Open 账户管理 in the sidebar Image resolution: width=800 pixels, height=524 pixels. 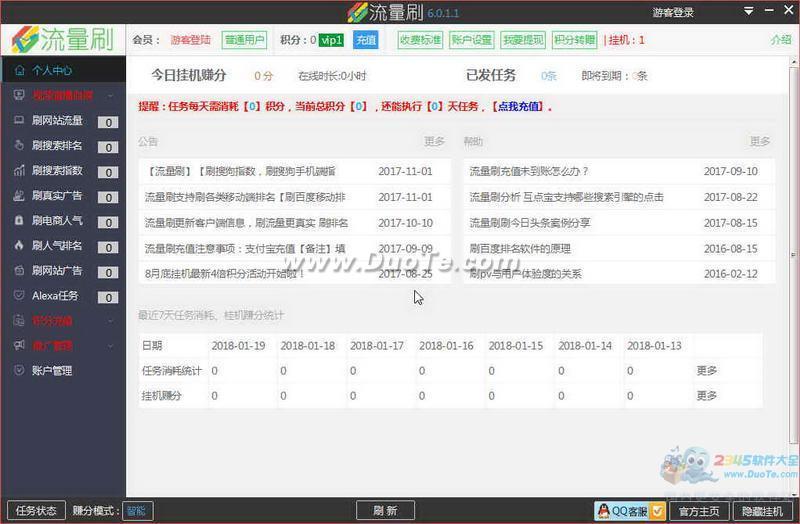pyautogui.click(x=52, y=370)
